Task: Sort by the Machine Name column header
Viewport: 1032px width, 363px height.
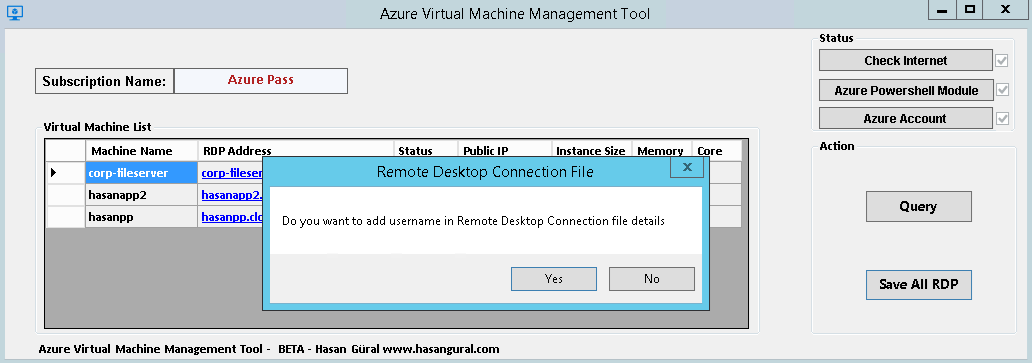Action: click(142, 151)
